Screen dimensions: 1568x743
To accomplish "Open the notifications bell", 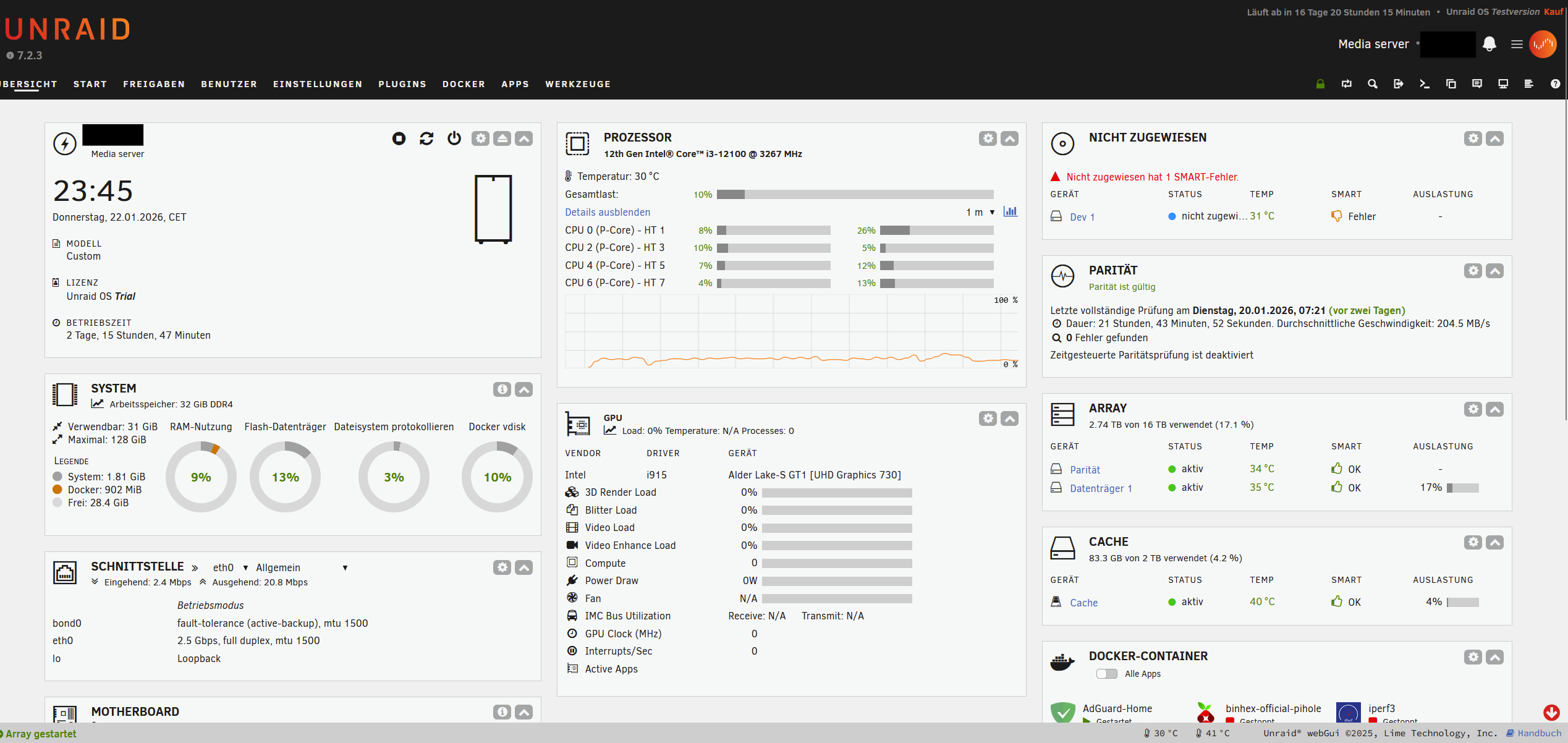I will [x=1490, y=44].
